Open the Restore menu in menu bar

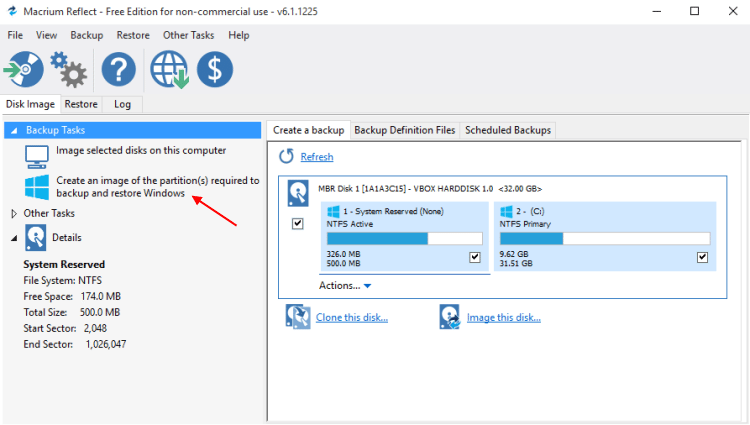(x=133, y=35)
